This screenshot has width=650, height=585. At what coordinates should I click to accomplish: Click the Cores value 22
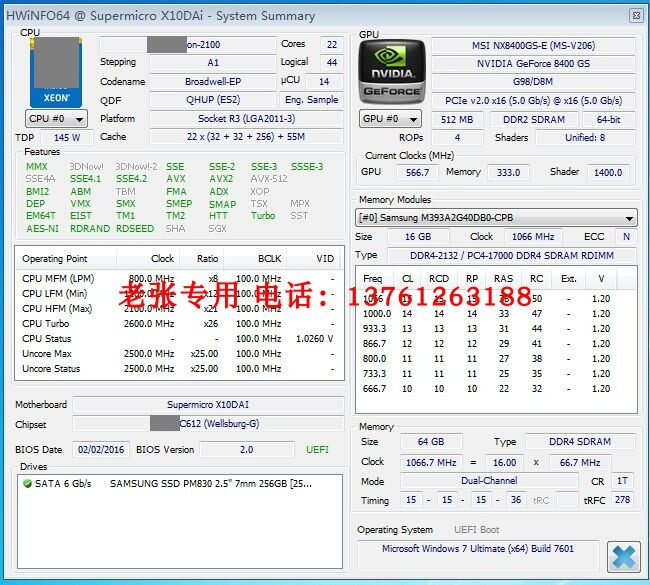332,44
